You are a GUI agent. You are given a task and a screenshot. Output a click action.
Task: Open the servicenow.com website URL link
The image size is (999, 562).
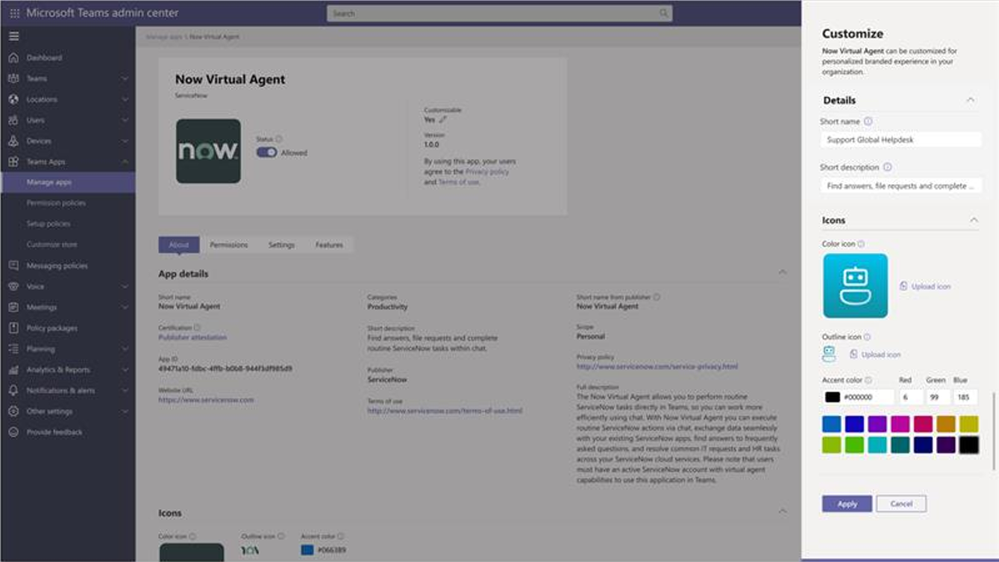[x=206, y=400]
